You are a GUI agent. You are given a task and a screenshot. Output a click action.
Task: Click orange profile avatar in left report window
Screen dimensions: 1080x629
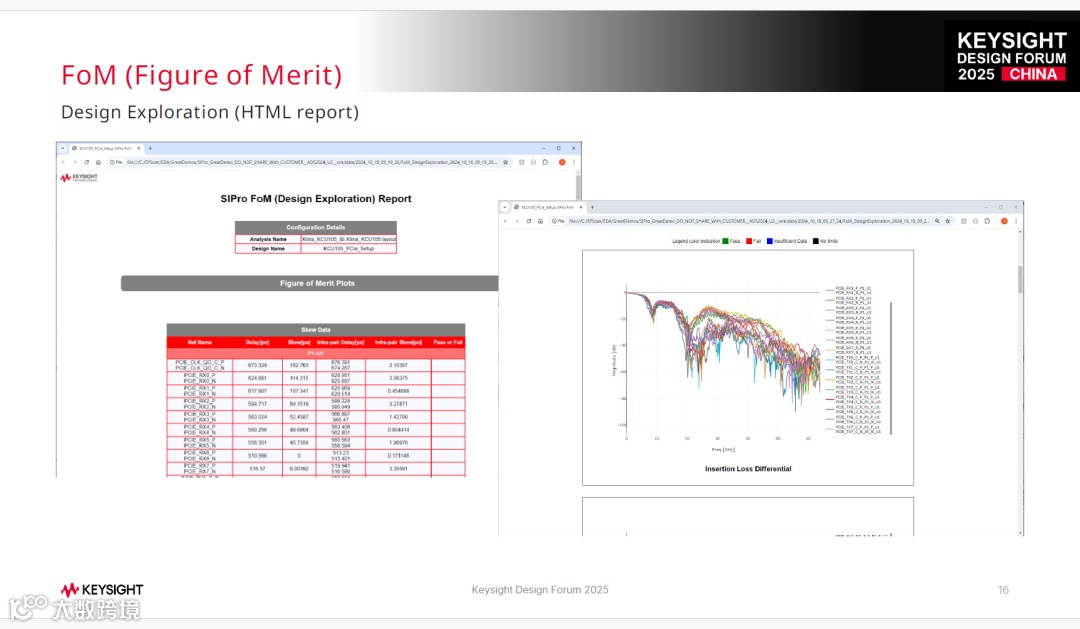(x=562, y=163)
